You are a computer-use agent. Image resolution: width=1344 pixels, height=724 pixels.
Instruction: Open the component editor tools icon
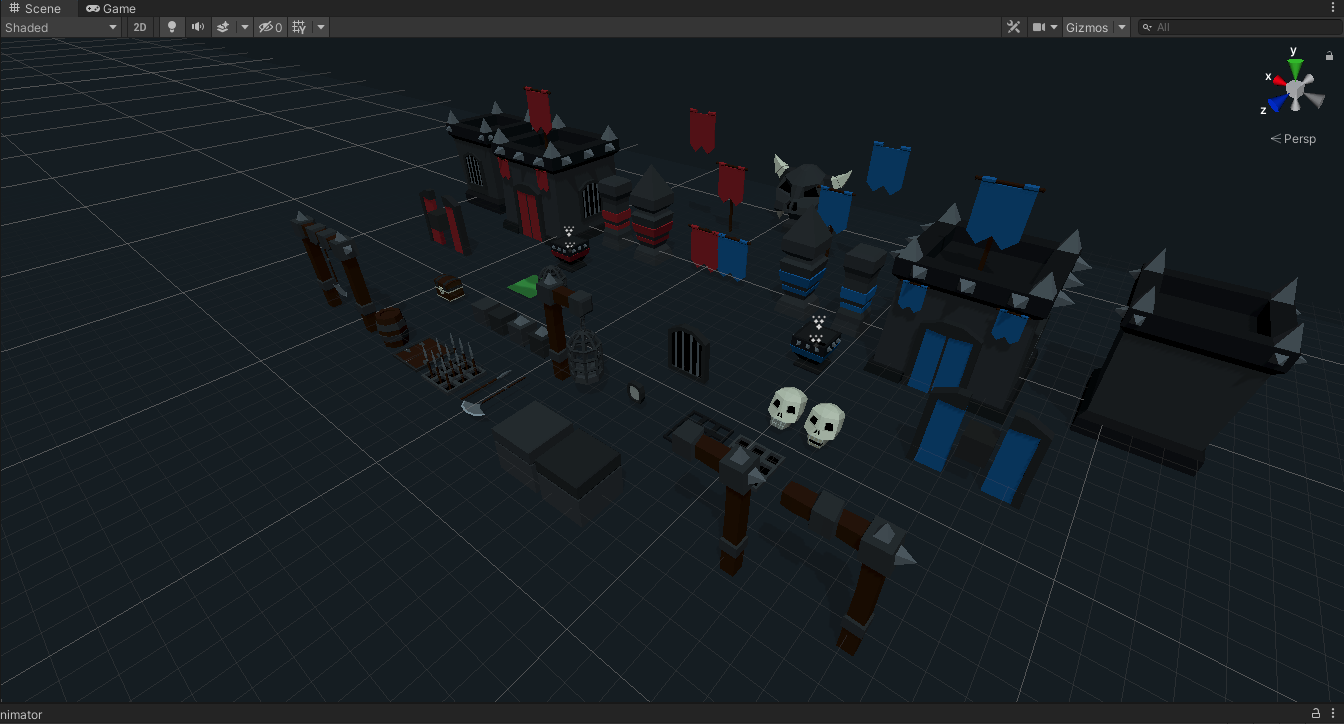[x=1014, y=27]
